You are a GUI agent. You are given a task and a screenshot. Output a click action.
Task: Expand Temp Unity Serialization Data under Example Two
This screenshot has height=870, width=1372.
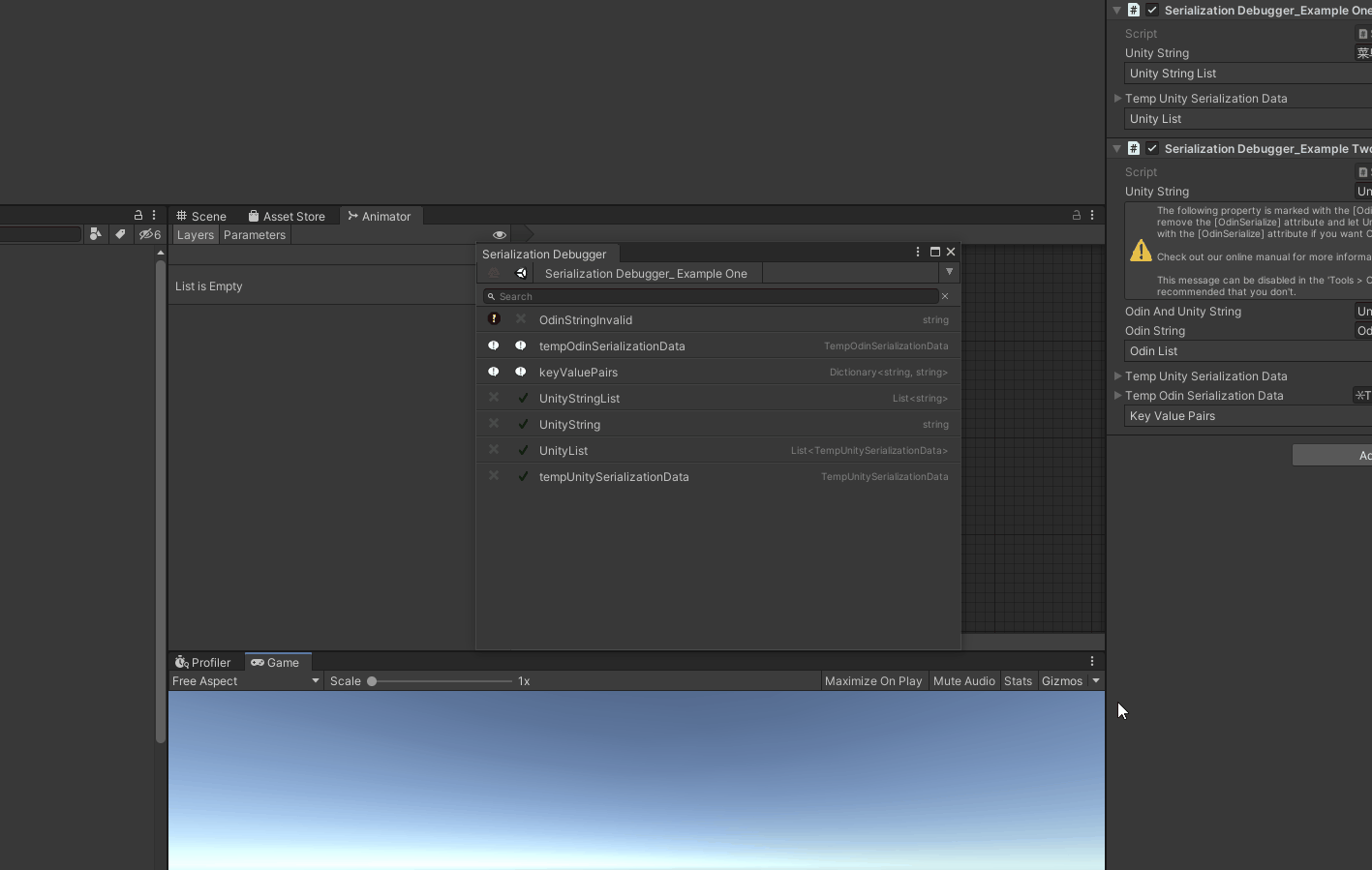1117,375
